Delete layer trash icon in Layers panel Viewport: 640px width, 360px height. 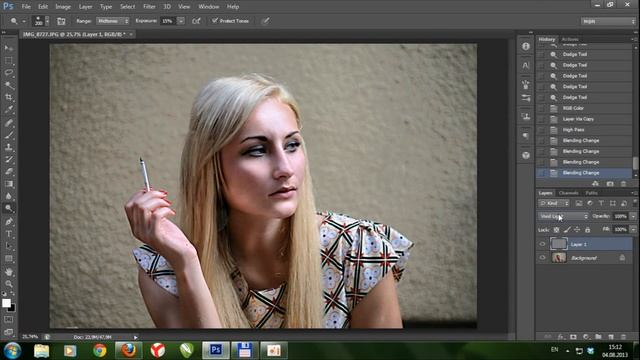(x=623, y=337)
